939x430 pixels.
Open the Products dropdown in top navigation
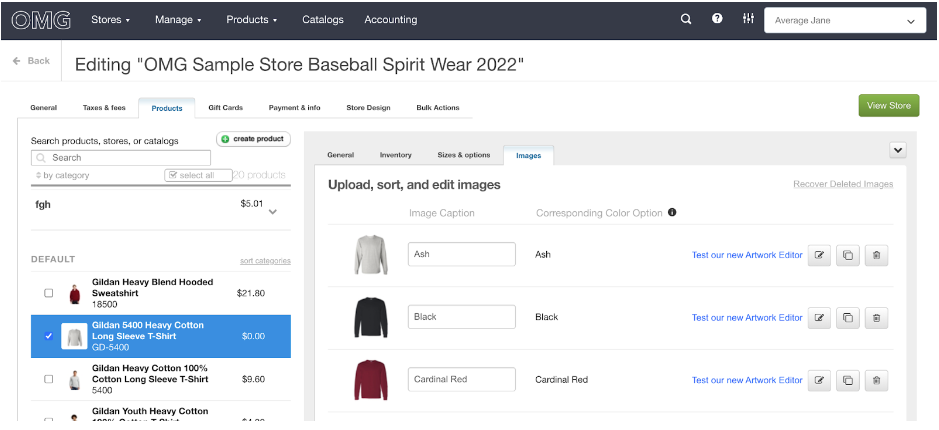(252, 20)
